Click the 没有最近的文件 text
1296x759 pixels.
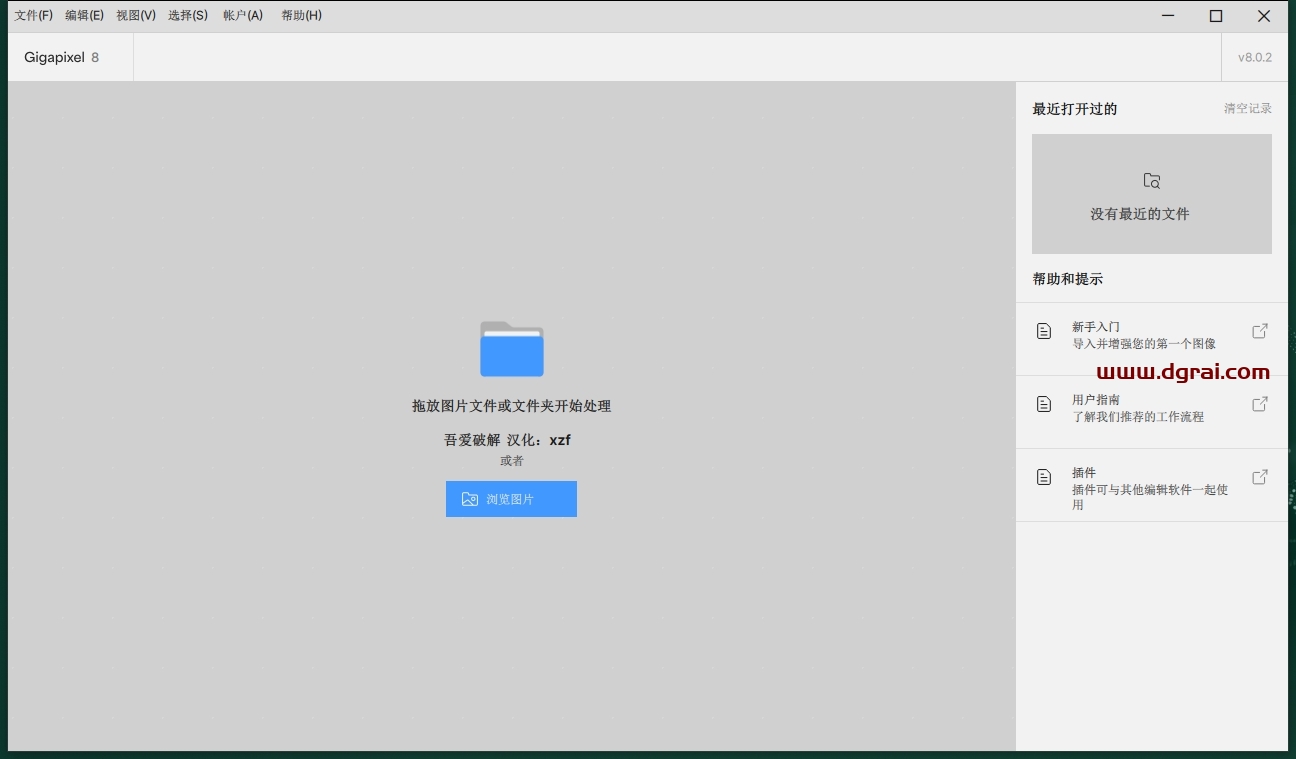point(1140,214)
